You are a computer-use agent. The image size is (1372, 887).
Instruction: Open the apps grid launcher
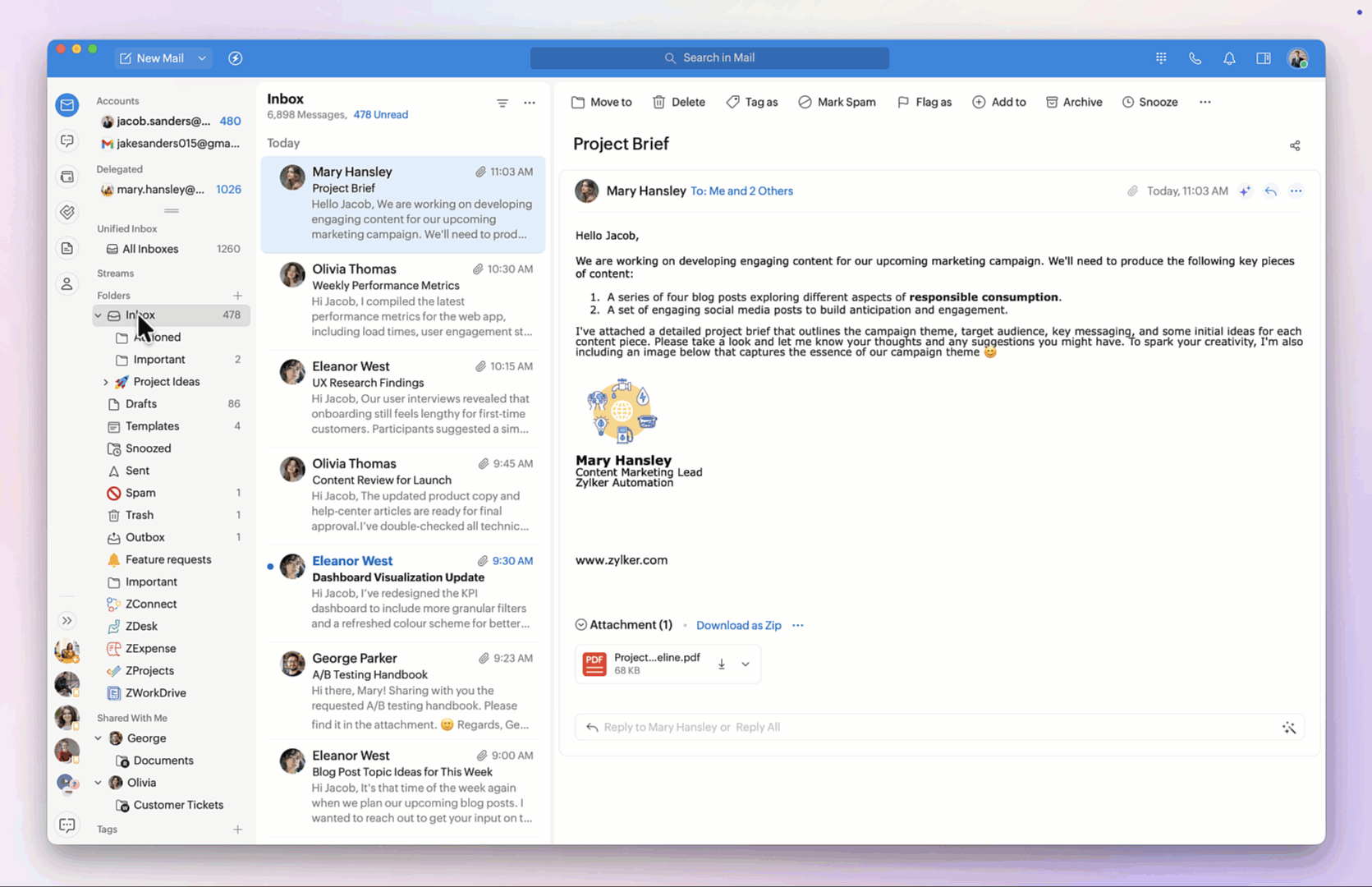[x=1161, y=58]
